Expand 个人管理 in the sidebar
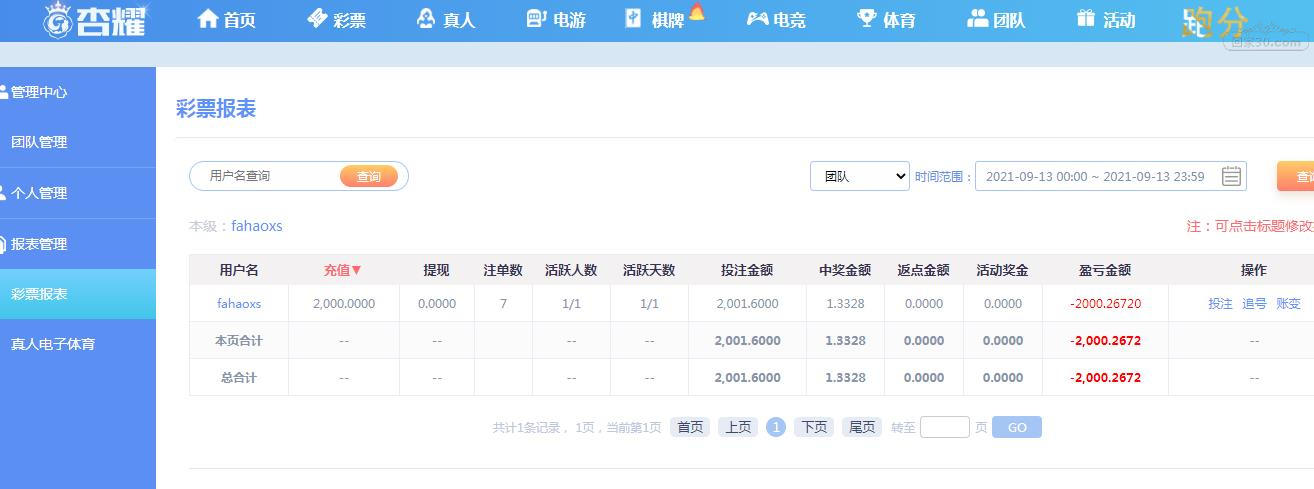Image resolution: width=1314 pixels, height=489 pixels. (x=78, y=193)
